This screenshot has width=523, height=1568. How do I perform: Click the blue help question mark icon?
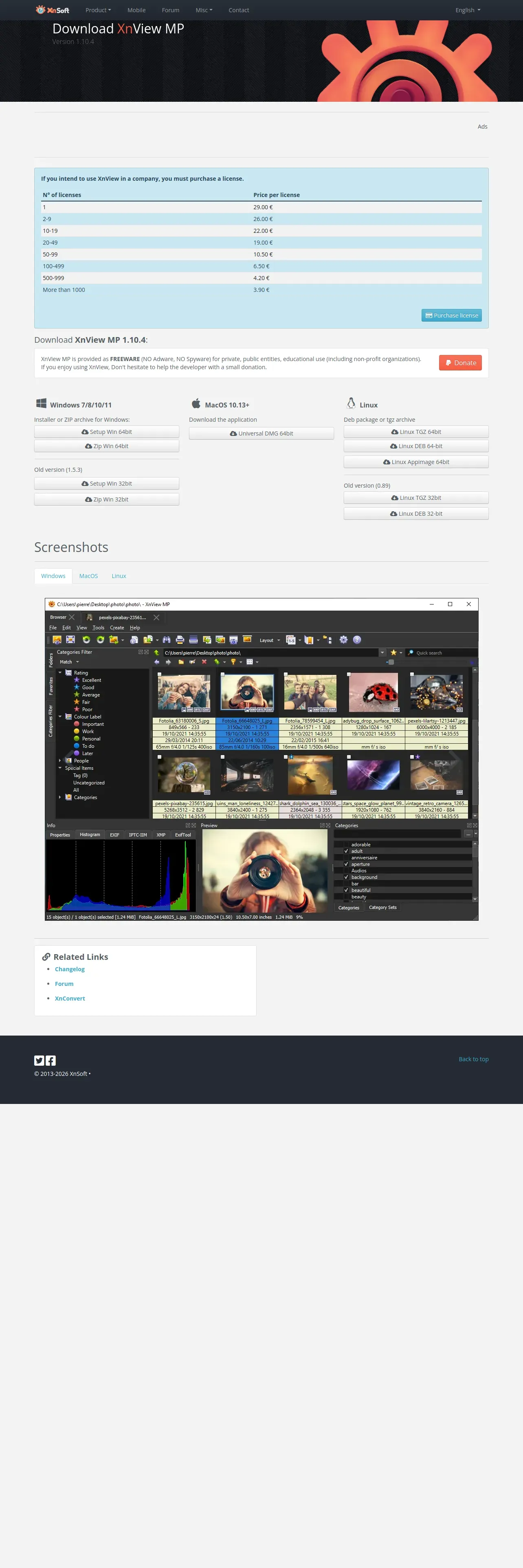tap(357, 640)
